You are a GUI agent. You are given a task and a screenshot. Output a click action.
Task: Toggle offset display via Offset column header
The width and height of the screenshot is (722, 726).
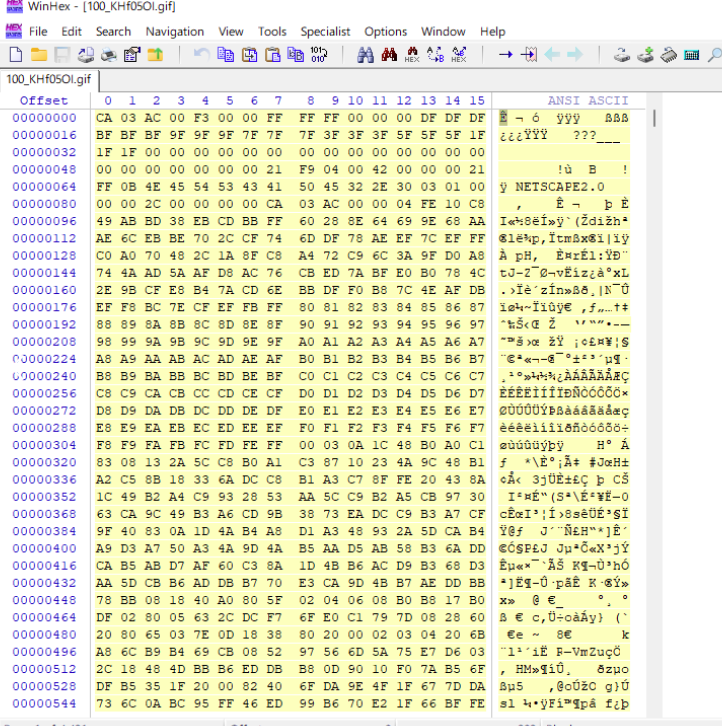point(44,101)
